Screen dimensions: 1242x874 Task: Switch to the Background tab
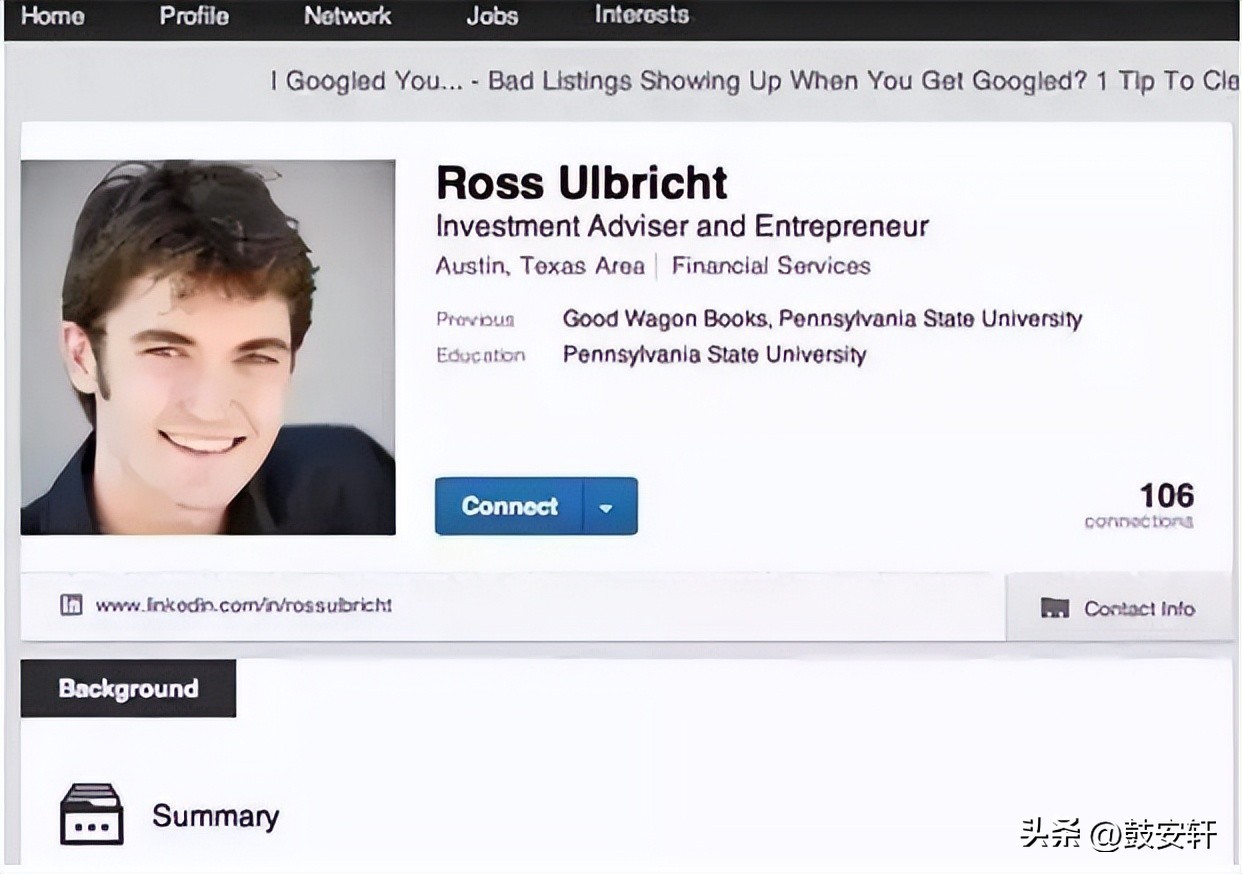[128, 688]
